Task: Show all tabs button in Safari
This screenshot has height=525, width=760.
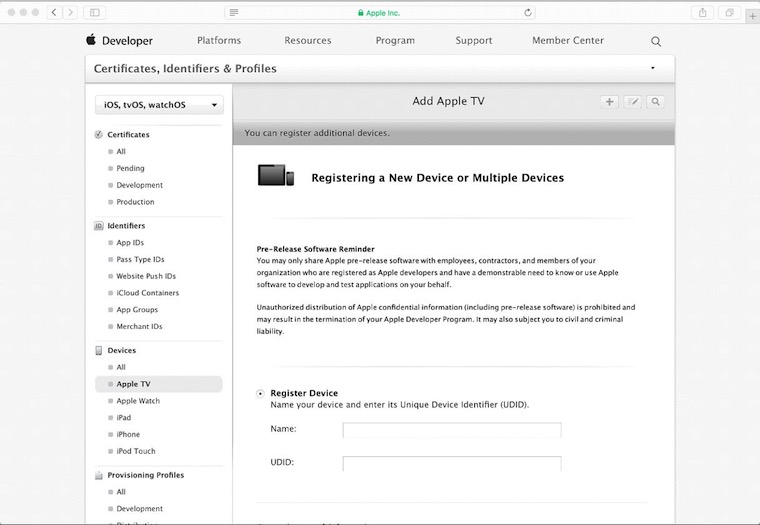Action: [729, 13]
